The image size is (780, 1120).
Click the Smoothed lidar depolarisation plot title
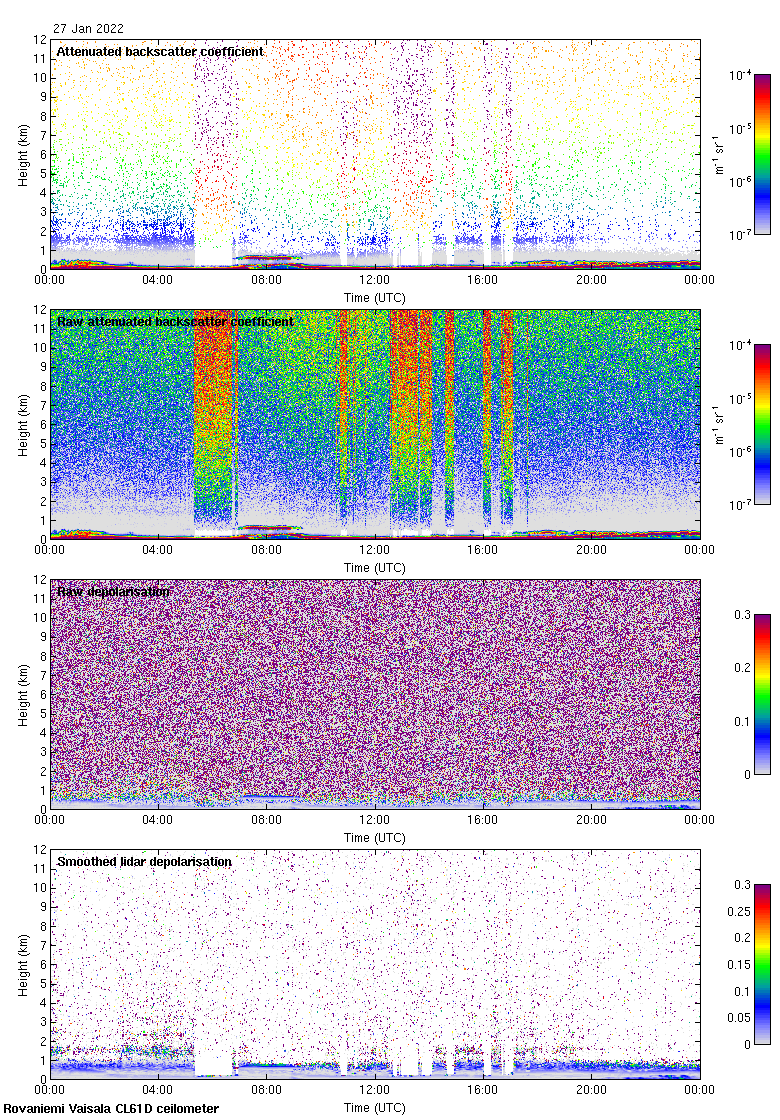[144, 861]
